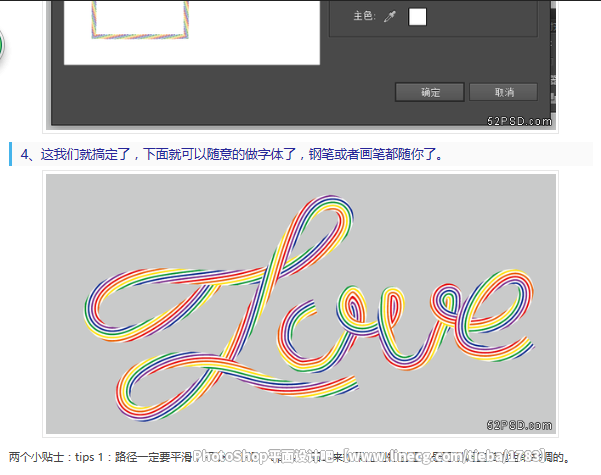Viewport: 601px width, 475px height.
Task: Click the rainbow square preview in dialog
Action: [140, 20]
